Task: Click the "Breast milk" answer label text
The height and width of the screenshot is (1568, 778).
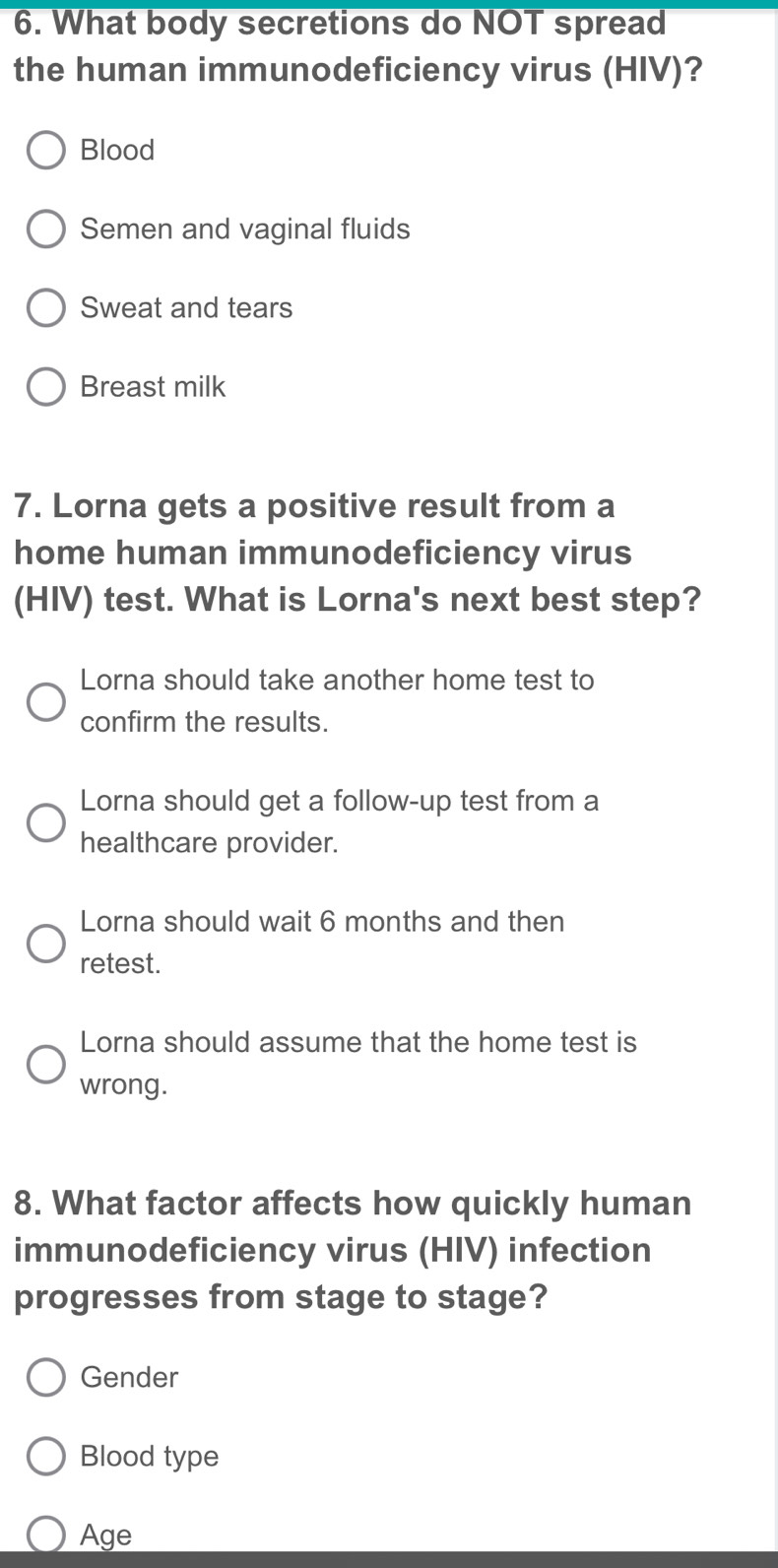Action: tap(153, 387)
